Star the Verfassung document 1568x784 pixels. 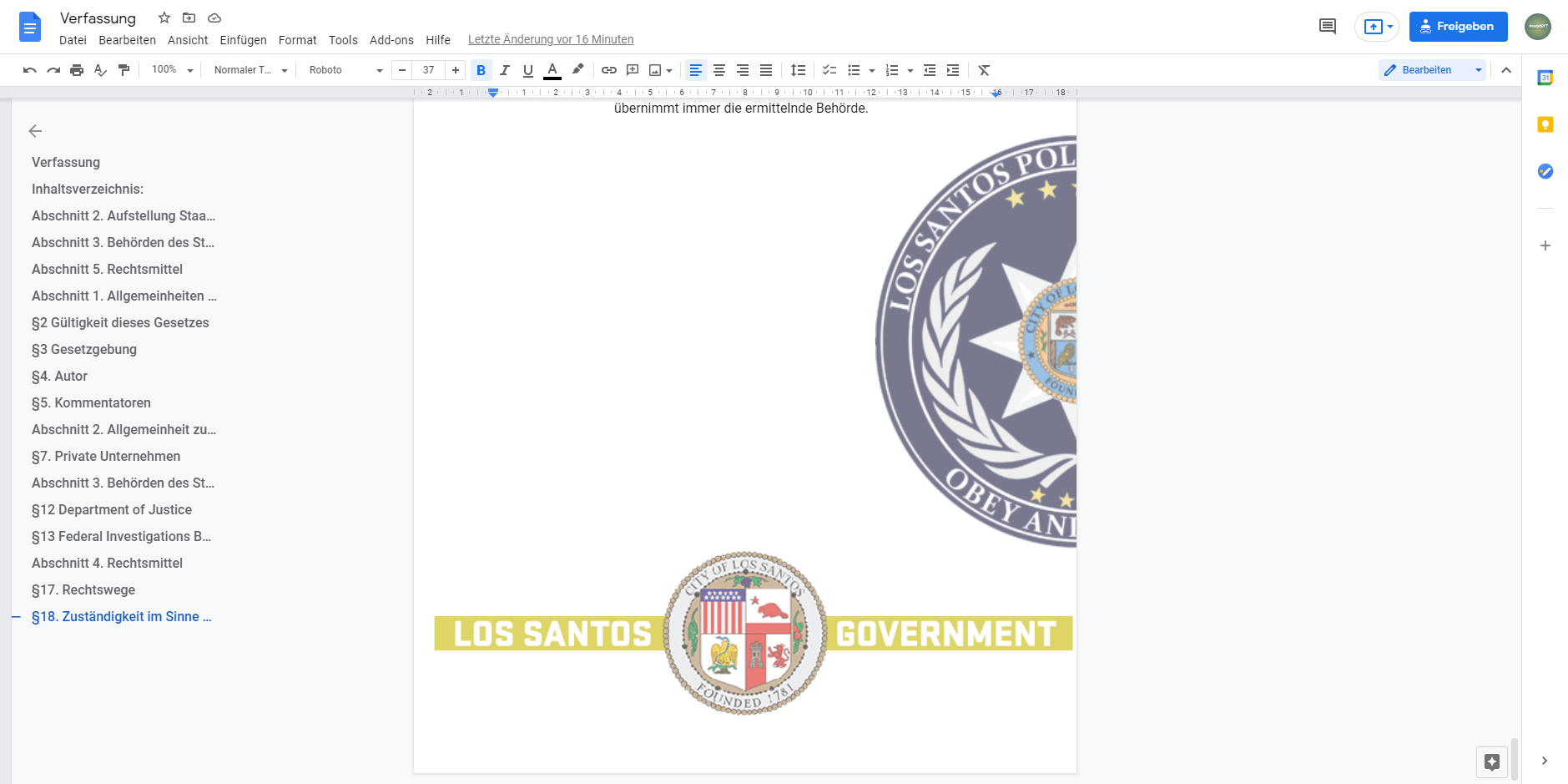point(164,18)
